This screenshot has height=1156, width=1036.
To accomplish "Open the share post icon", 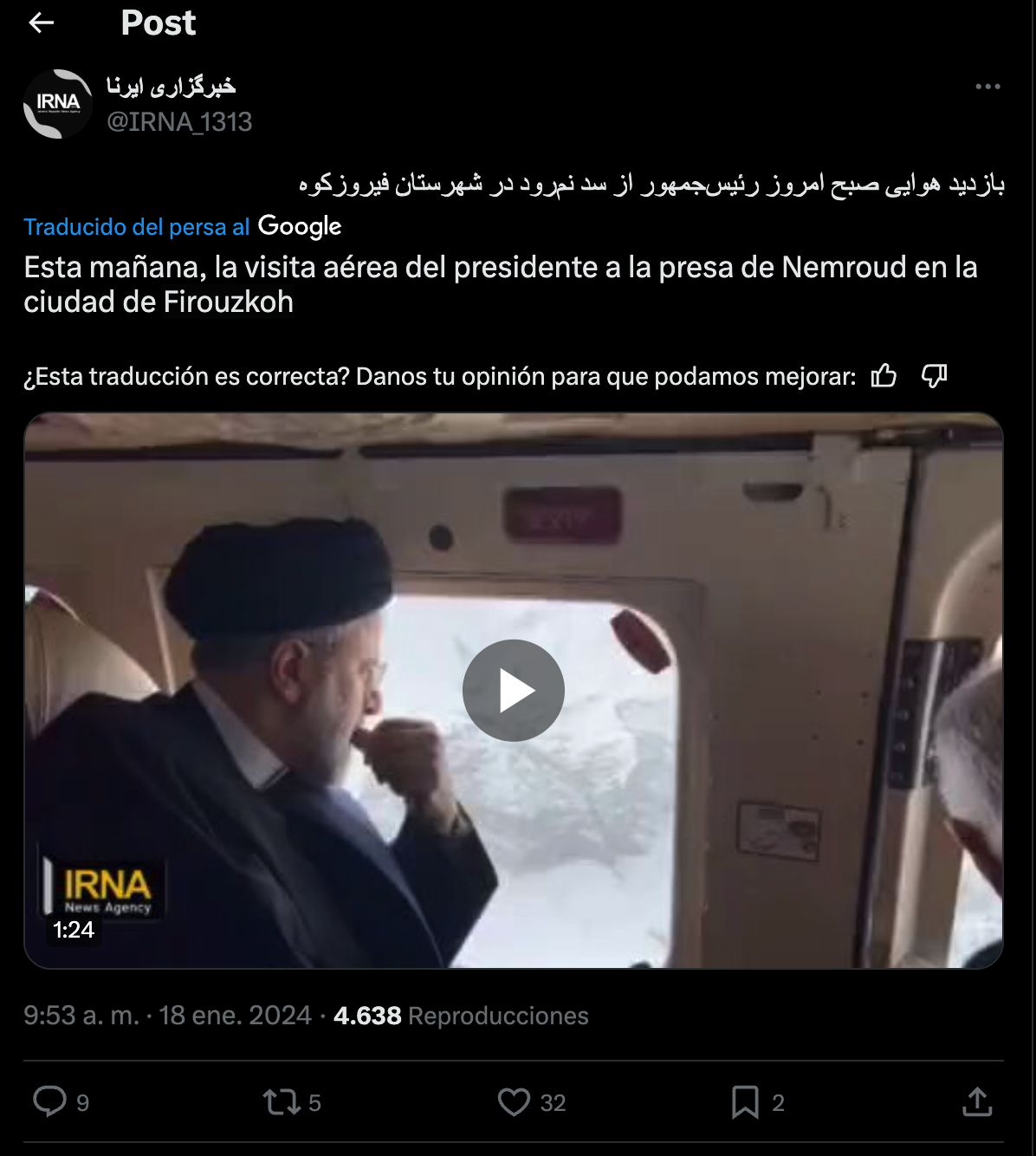I will click(977, 1101).
